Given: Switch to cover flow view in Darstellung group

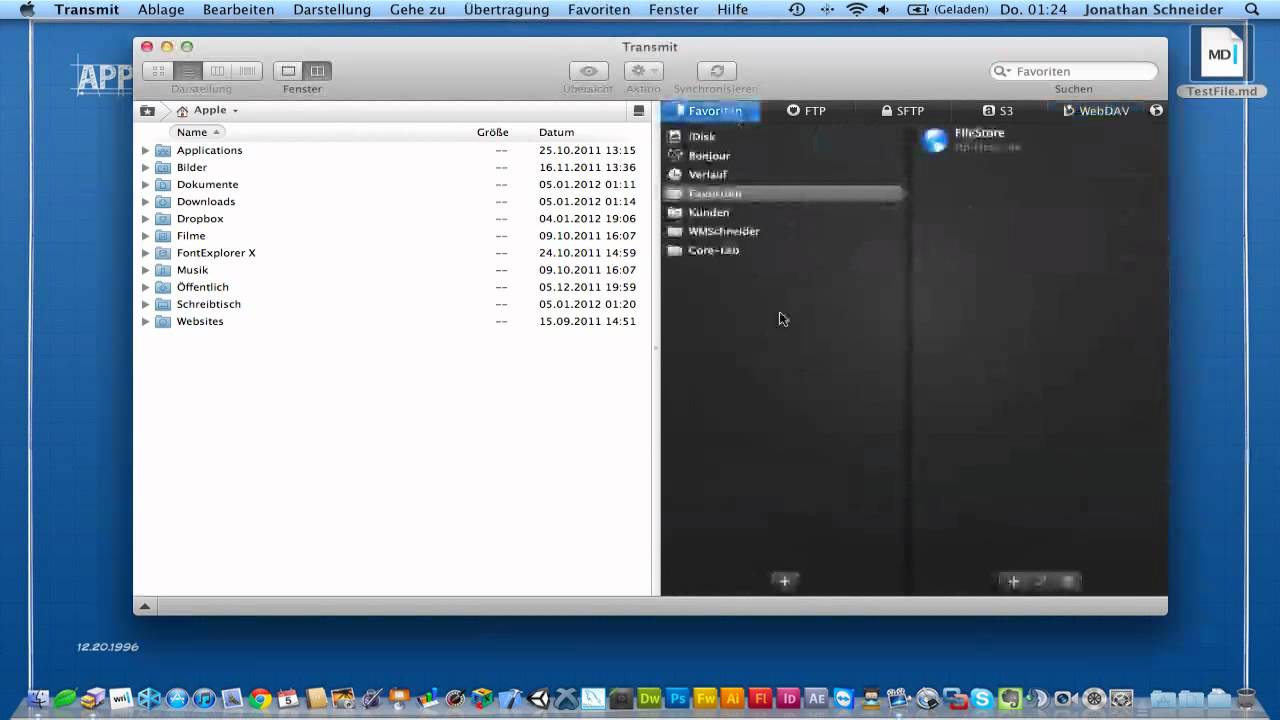Looking at the screenshot, I should point(248,71).
